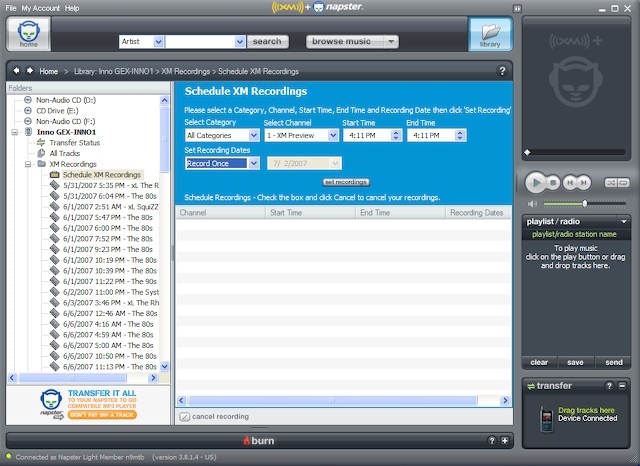Image resolution: width=640 pixels, height=466 pixels.
Task: Click the Home breadcrumb link
Action: pyautogui.click(x=49, y=71)
